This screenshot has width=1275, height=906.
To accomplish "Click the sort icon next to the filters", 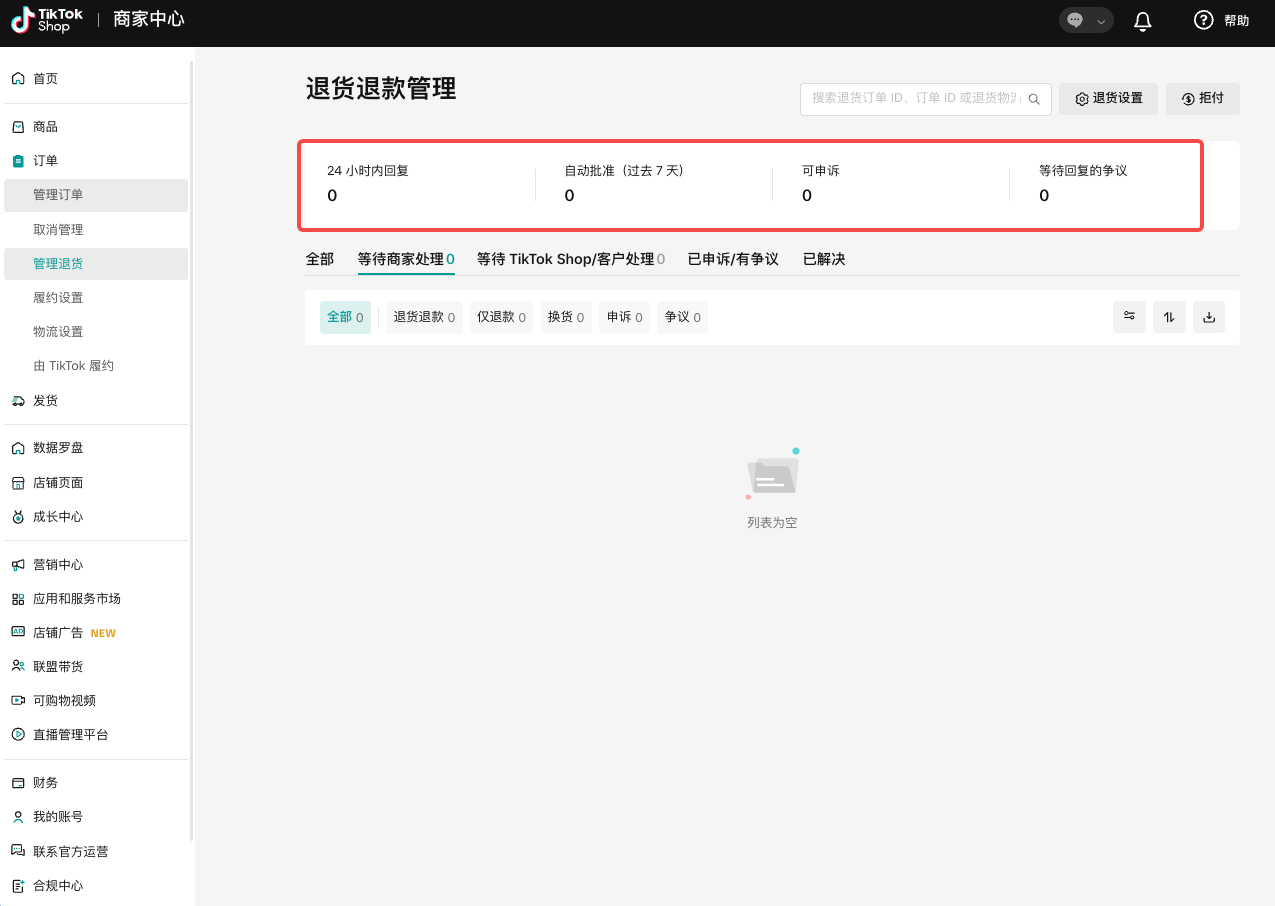I will 1169,316.
